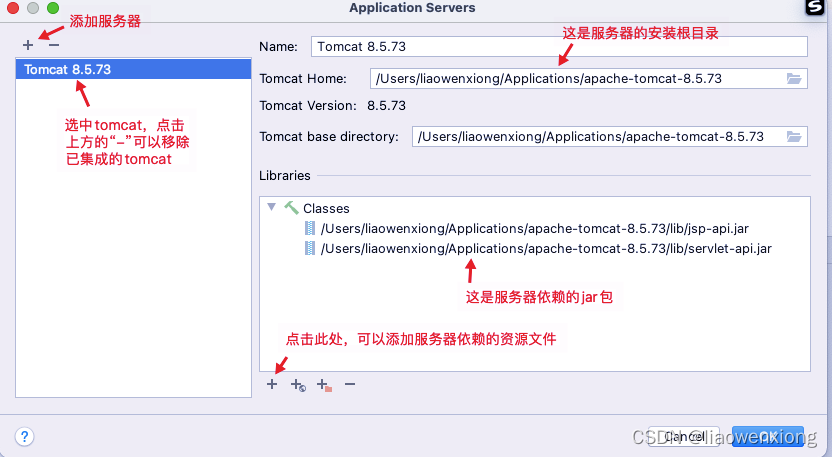Click the Cancel button
832x457 pixels.
684,436
